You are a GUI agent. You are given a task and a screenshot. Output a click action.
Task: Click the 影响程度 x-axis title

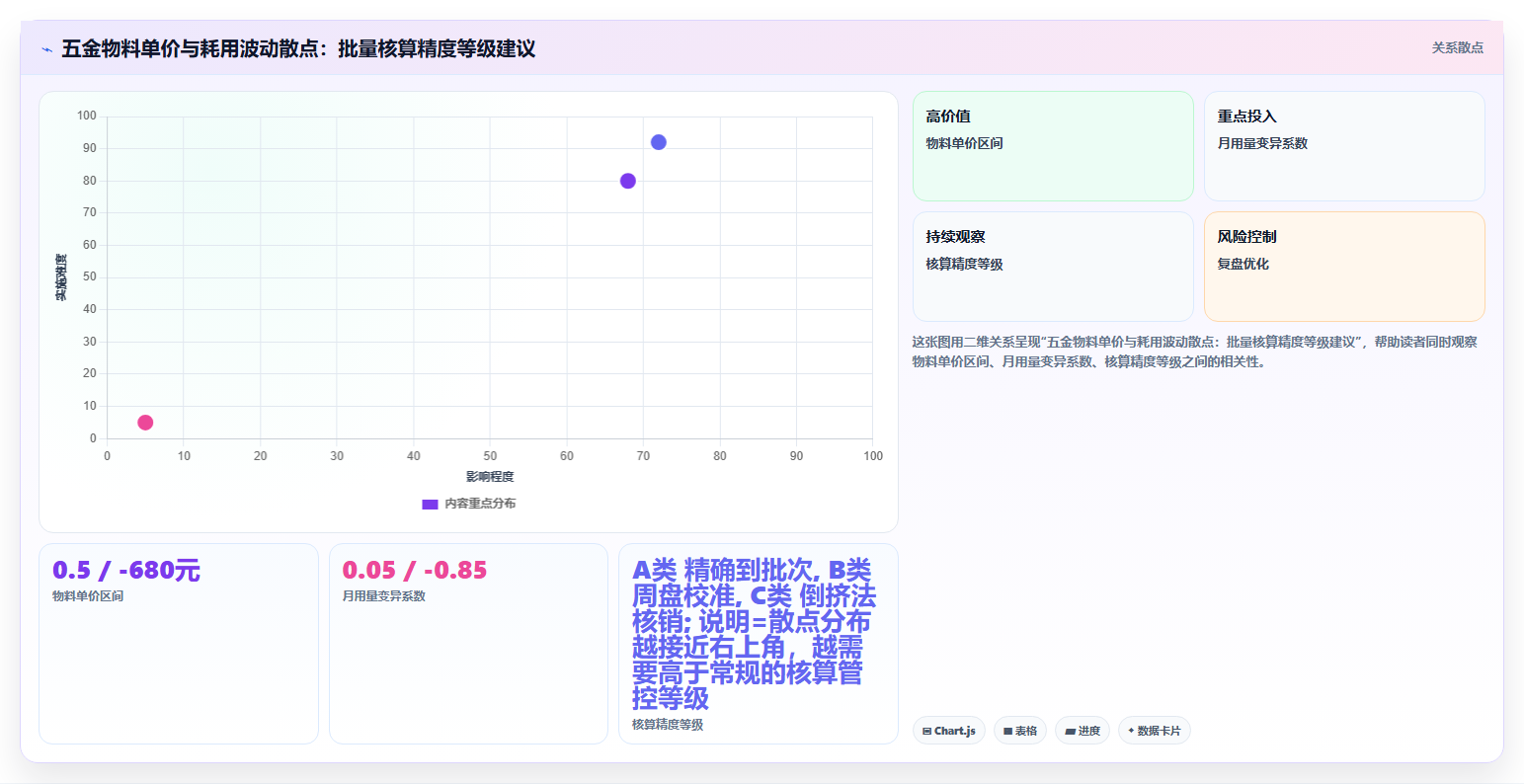490,477
